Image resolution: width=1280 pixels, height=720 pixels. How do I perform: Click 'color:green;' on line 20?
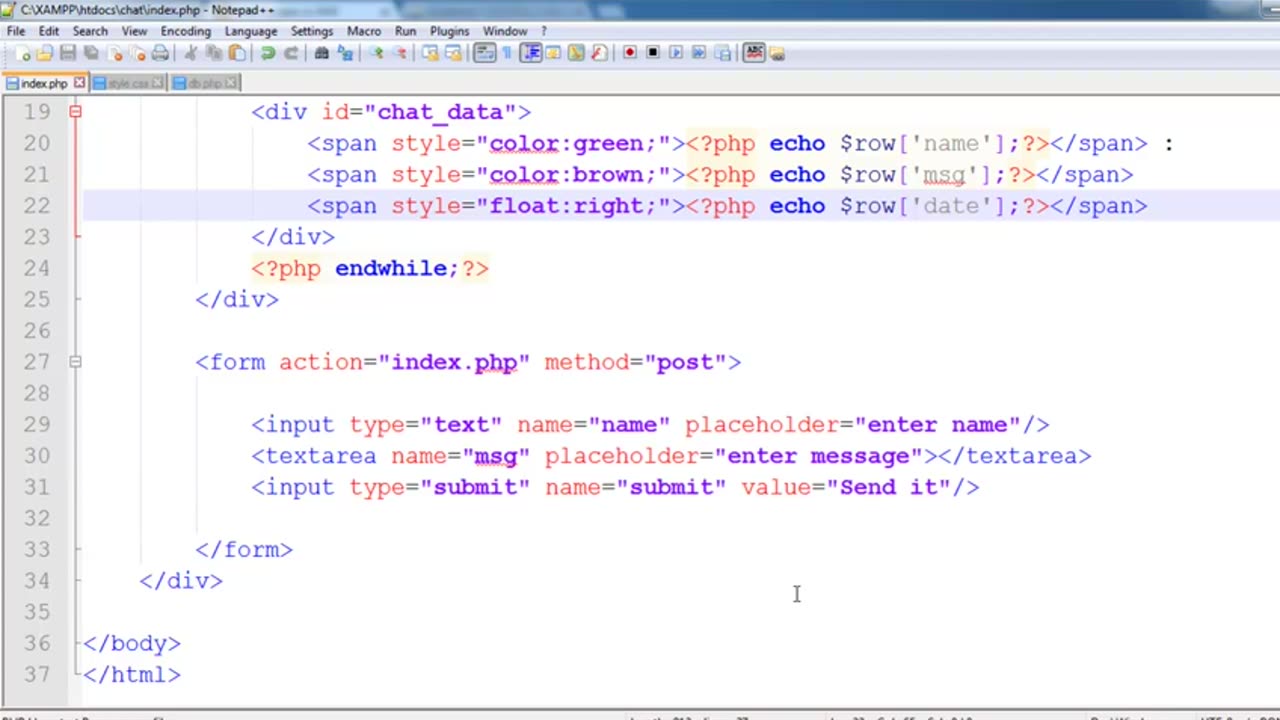[572, 143]
